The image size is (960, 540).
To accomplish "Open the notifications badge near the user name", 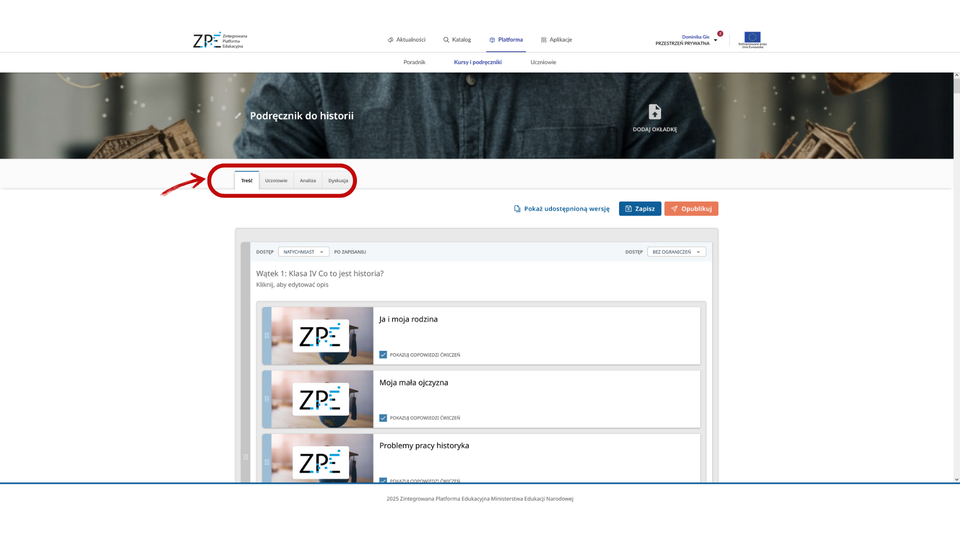I will tap(720, 34).
